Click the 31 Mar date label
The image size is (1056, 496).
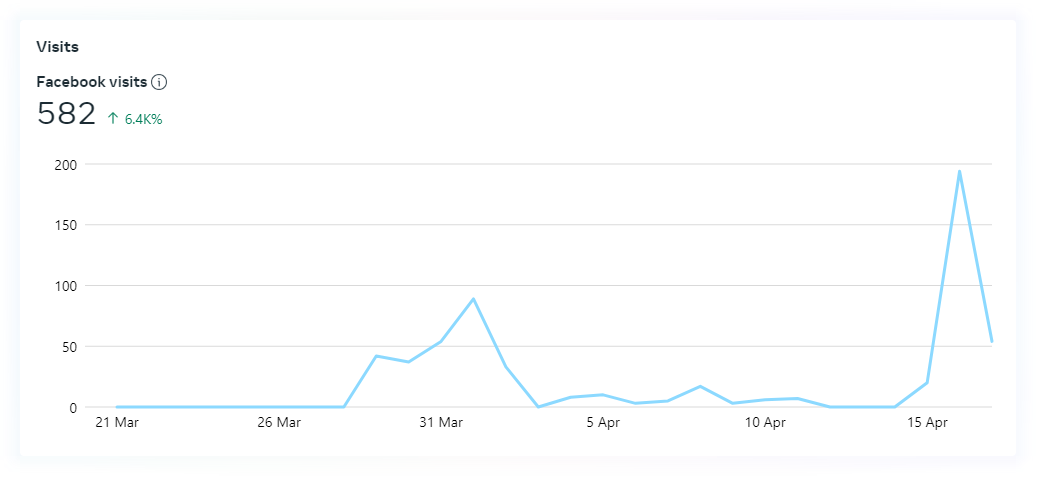click(440, 423)
